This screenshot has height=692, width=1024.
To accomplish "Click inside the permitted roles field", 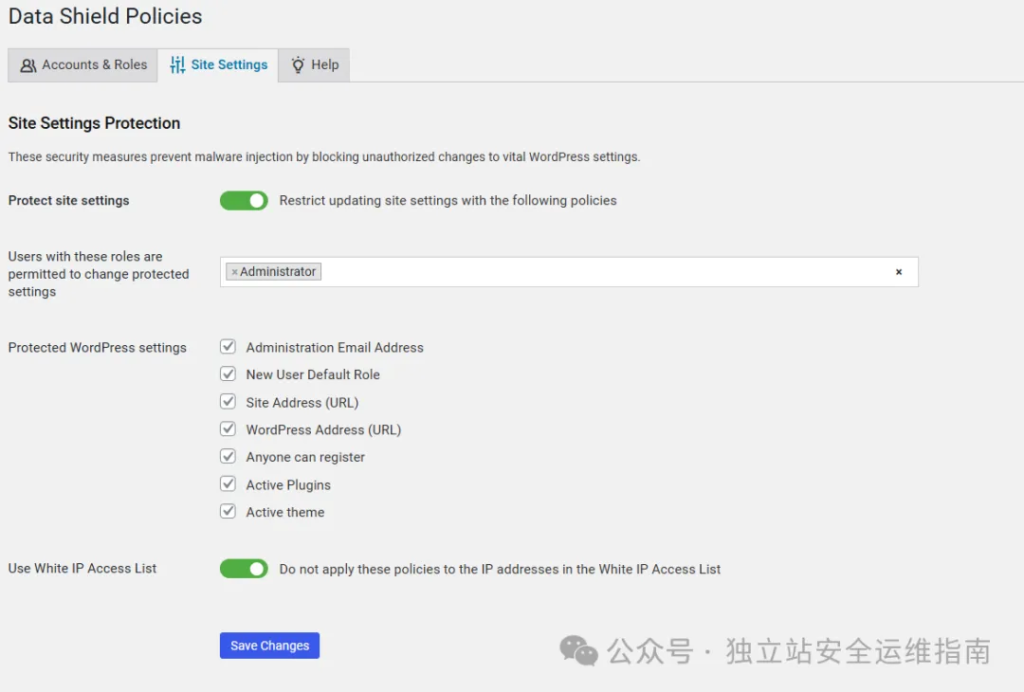I will click(569, 272).
